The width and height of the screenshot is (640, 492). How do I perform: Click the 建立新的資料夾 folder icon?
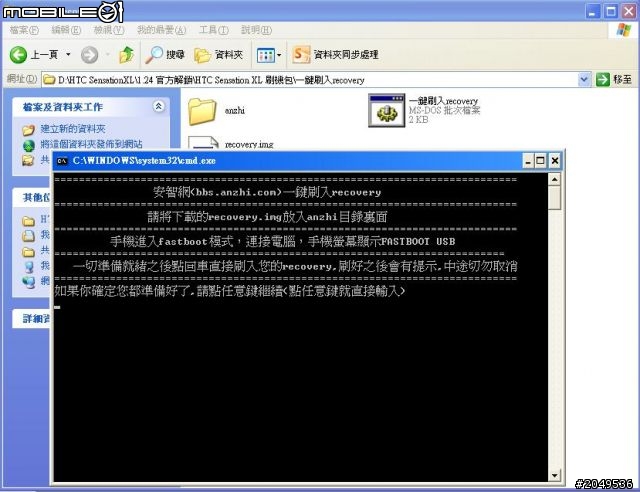(29, 130)
